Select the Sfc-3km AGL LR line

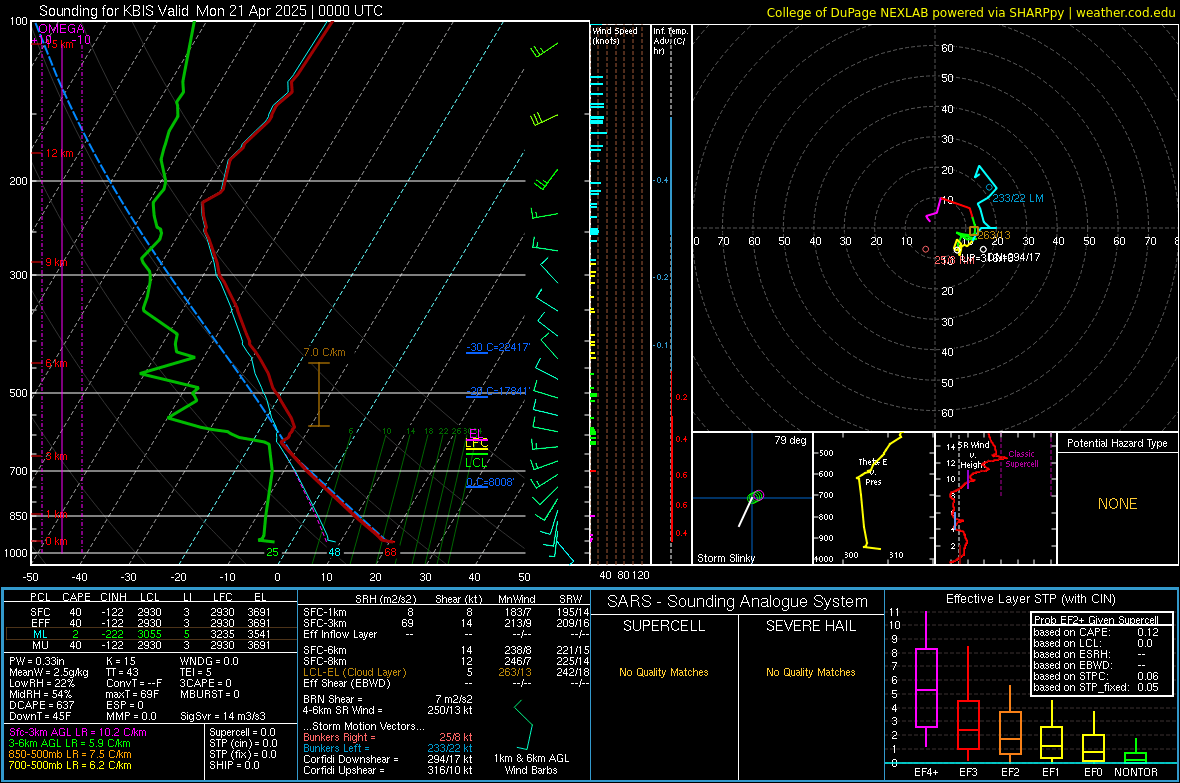tap(78, 733)
